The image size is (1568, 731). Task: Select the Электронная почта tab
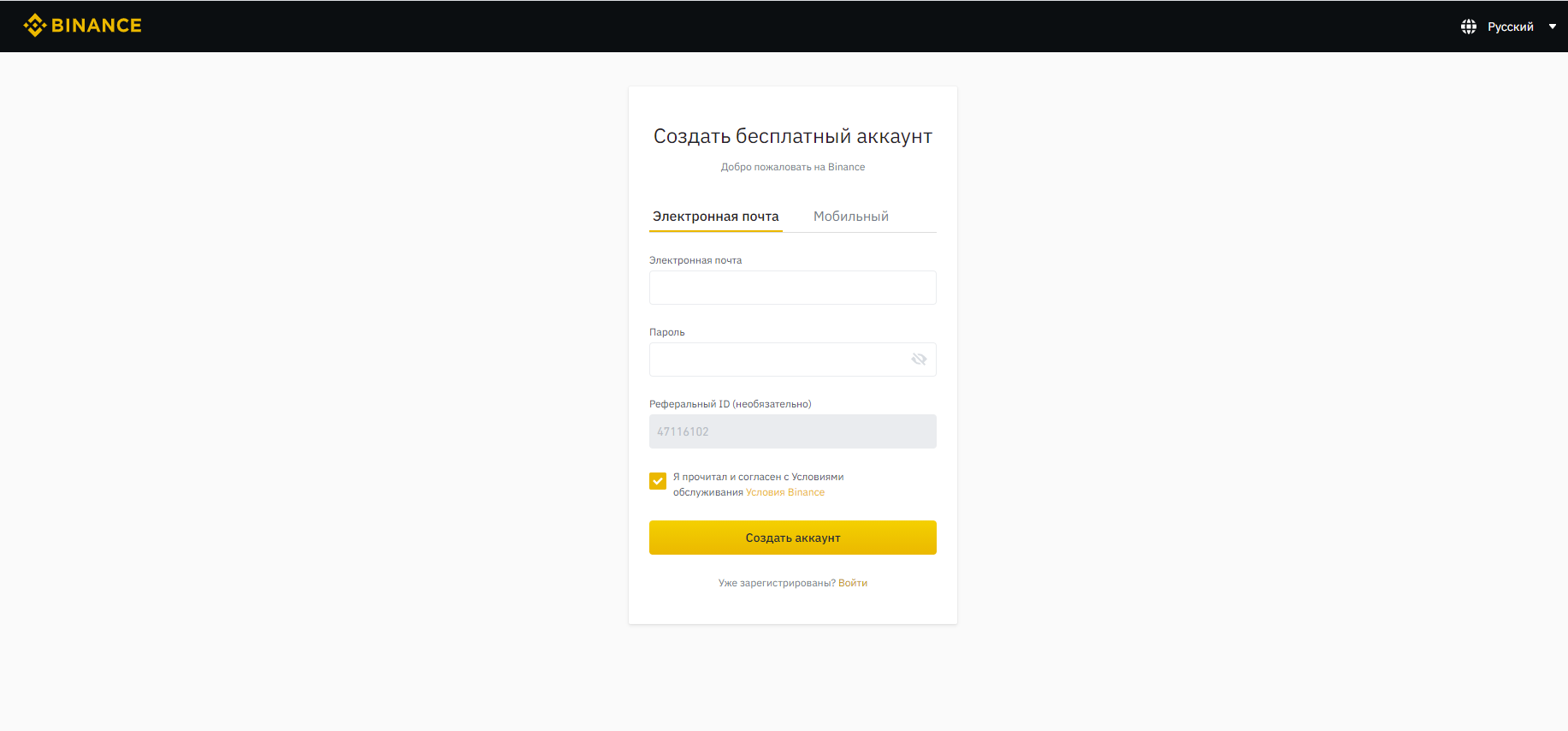pyautogui.click(x=716, y=217)
